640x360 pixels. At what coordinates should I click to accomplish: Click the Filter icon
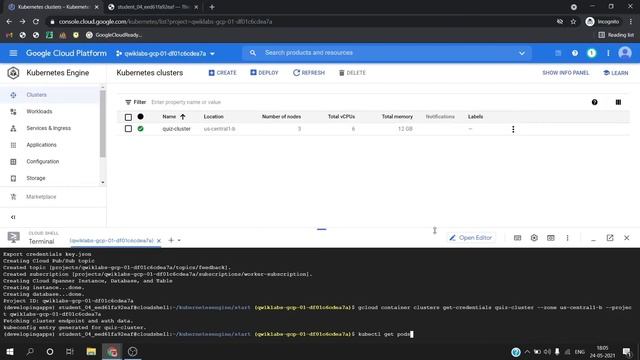pyautogui.click(x=128, y=102)
